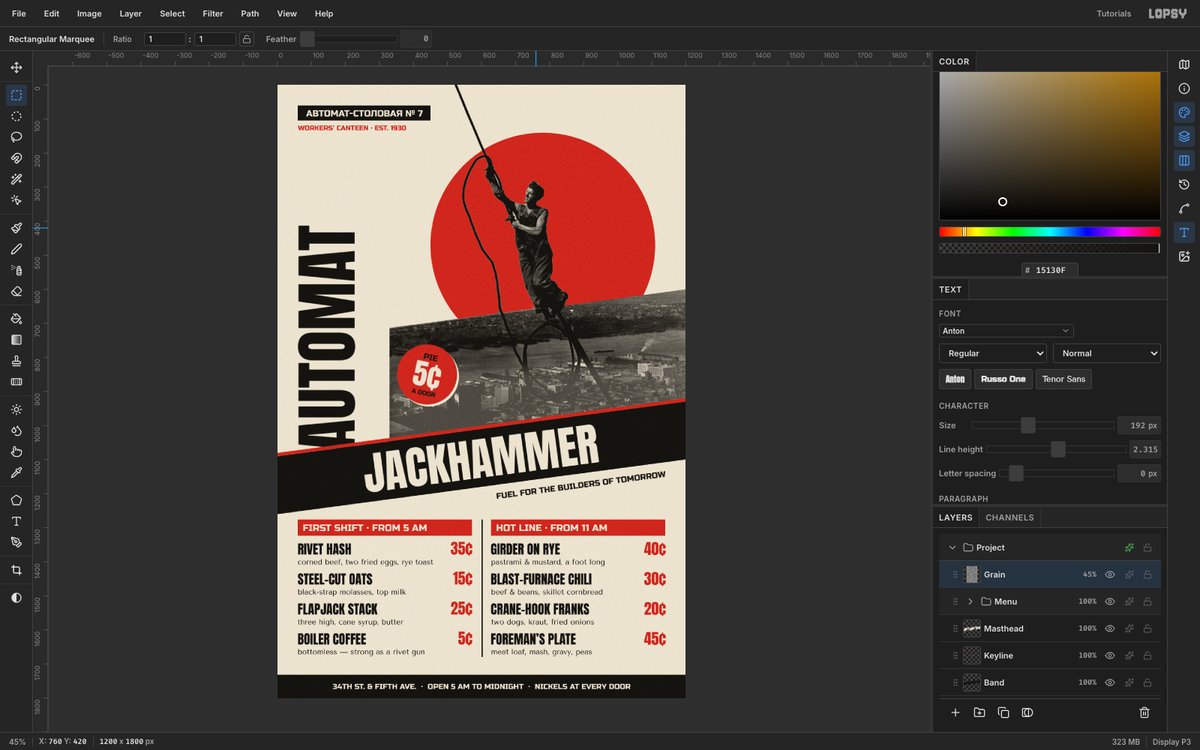Edit the Letter spacing value field
The image size is (1200, 750).
1139,473
